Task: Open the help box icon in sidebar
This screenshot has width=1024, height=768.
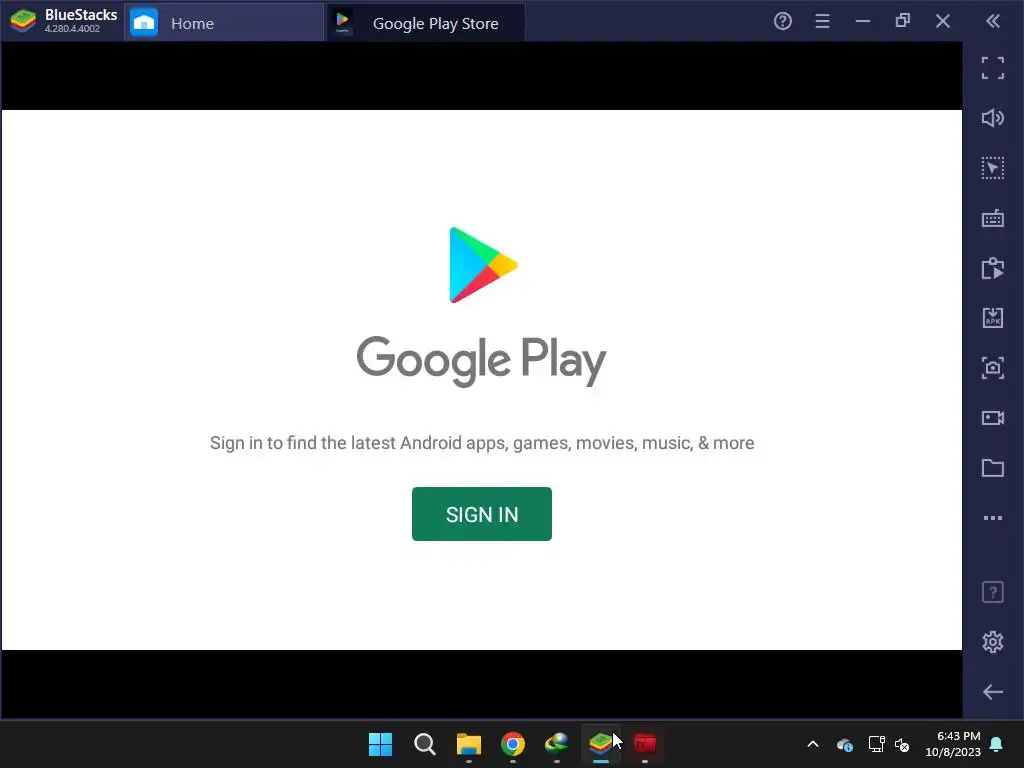Action: coord(993,592)
